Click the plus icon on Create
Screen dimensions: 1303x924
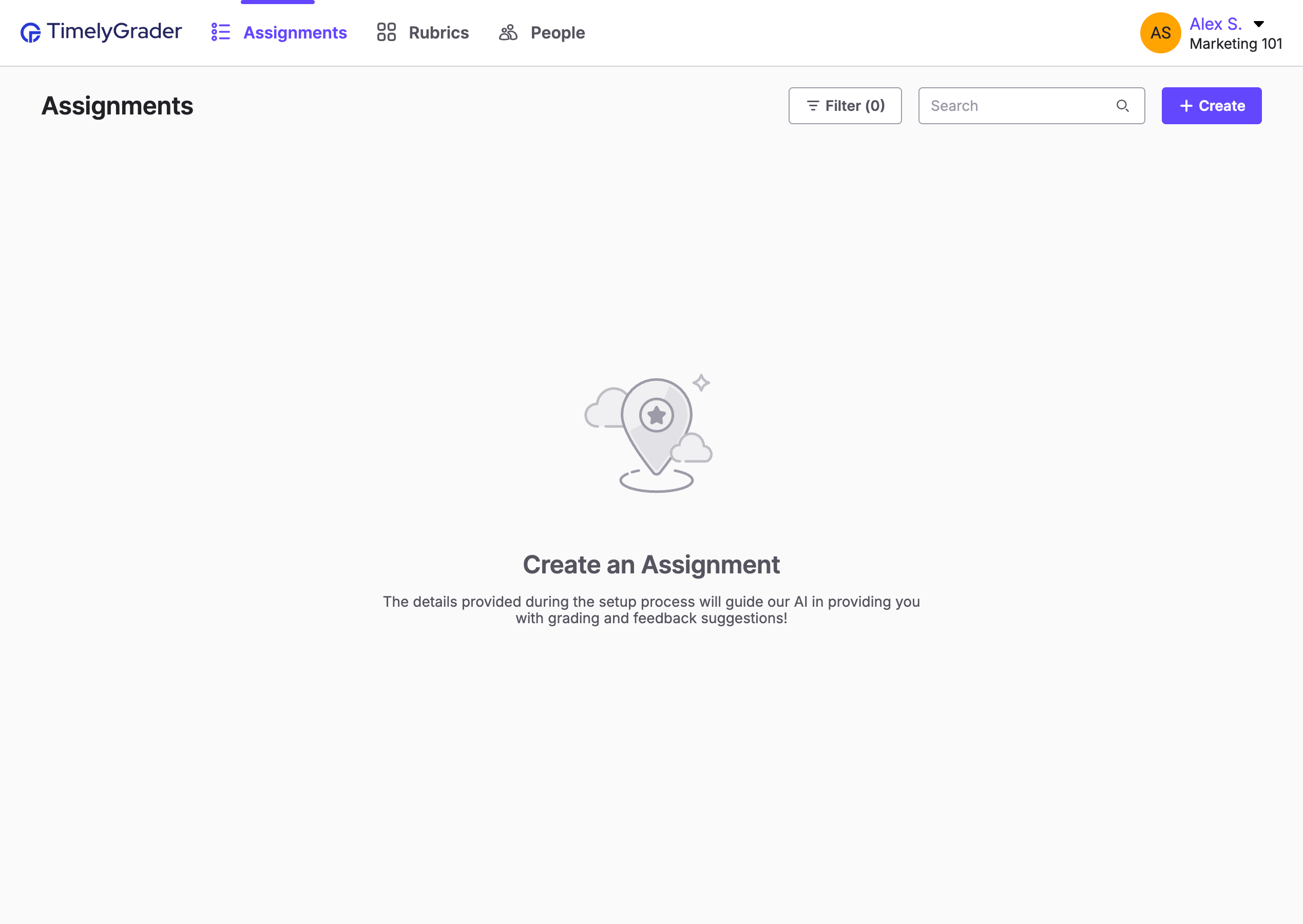click(x=1186, y=106)
